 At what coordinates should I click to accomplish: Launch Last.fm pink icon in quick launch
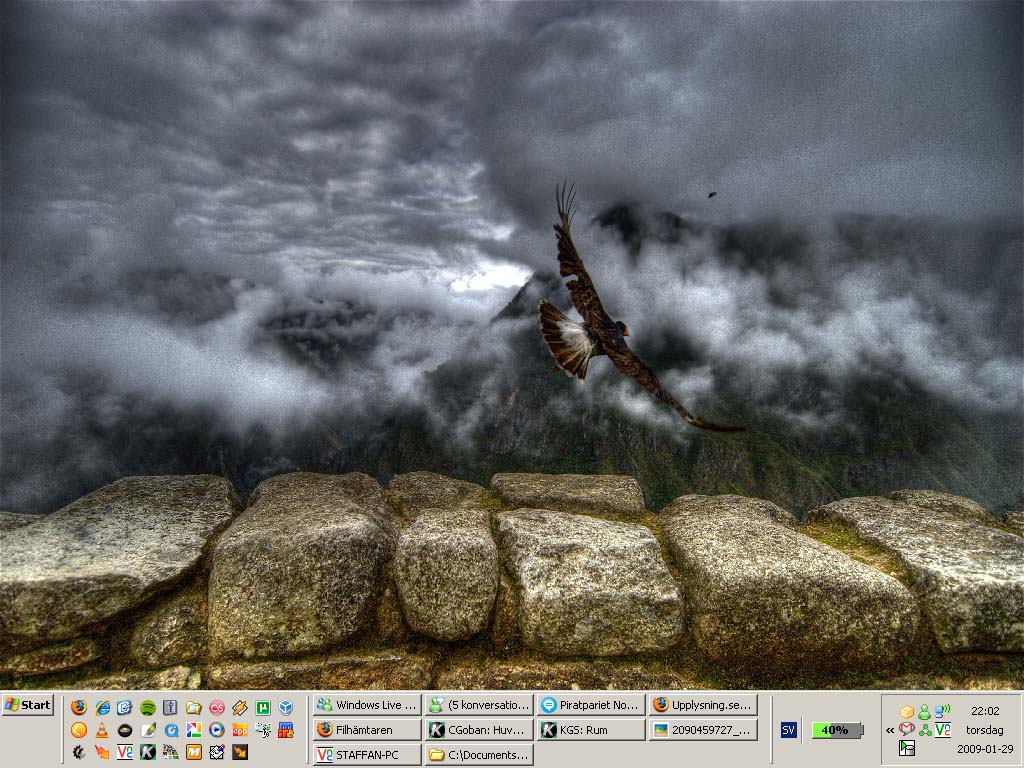tap(217, 707)
